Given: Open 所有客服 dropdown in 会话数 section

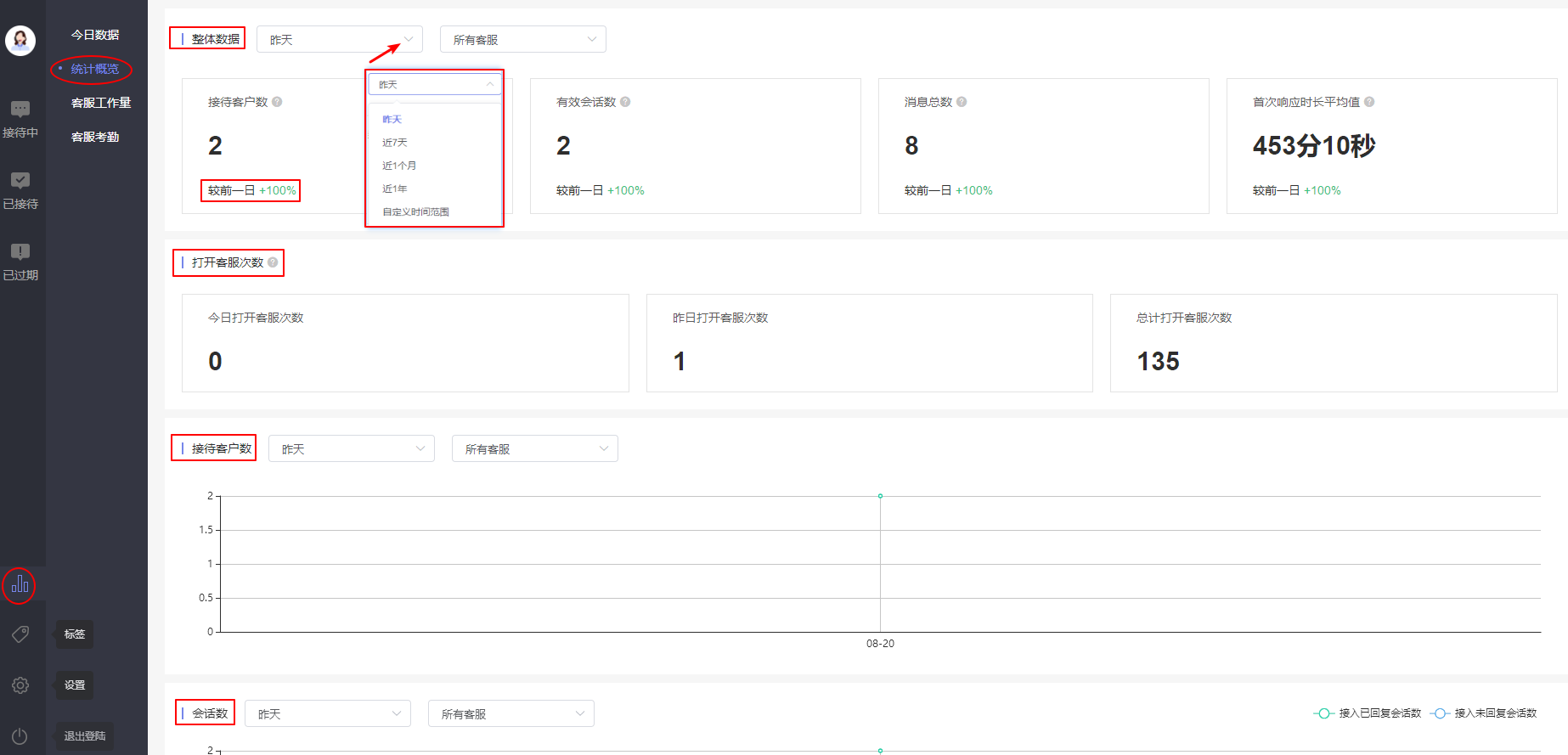Looking at the screenshot, I should pos(510,714).
